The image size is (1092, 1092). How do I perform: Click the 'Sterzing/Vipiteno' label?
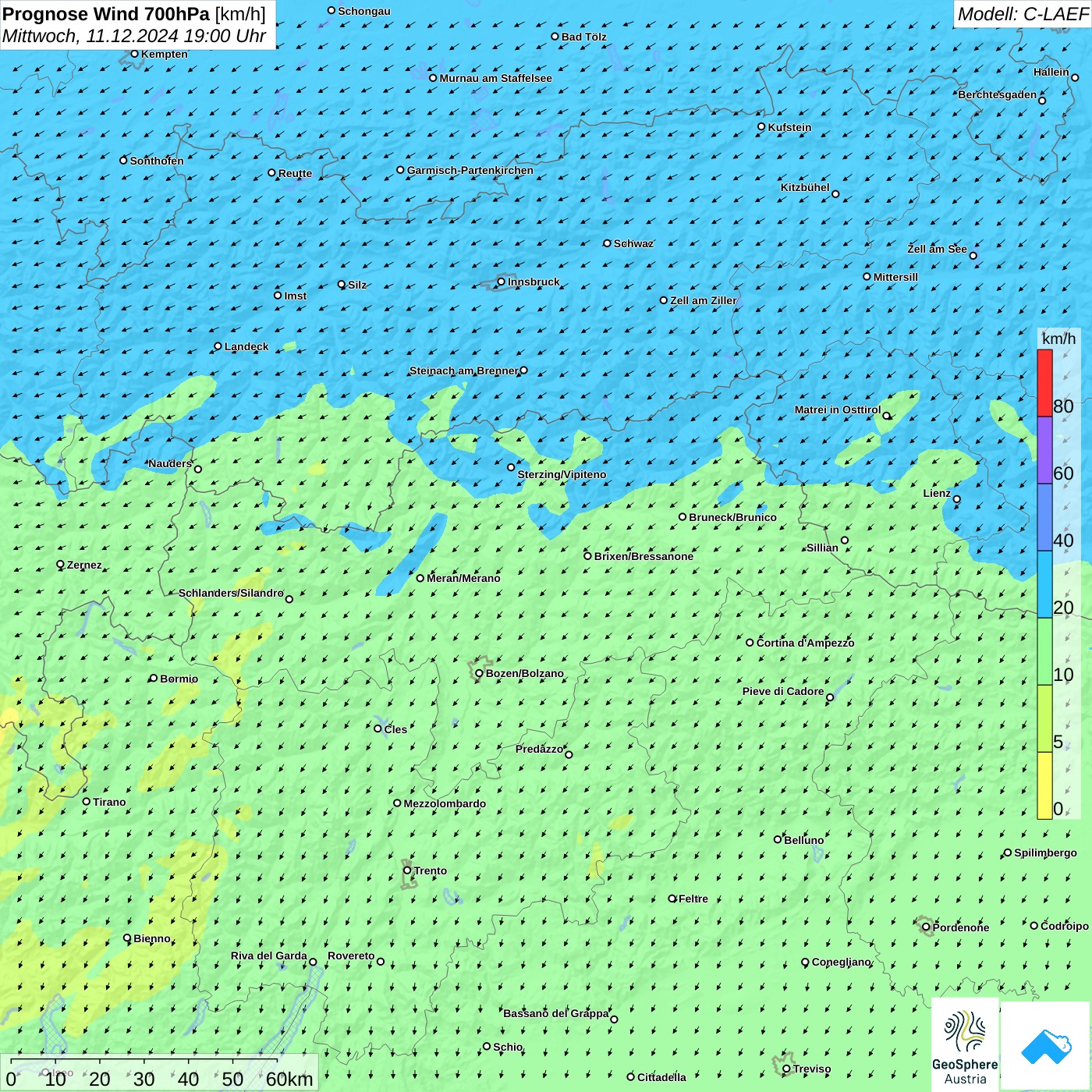point(562,474)
